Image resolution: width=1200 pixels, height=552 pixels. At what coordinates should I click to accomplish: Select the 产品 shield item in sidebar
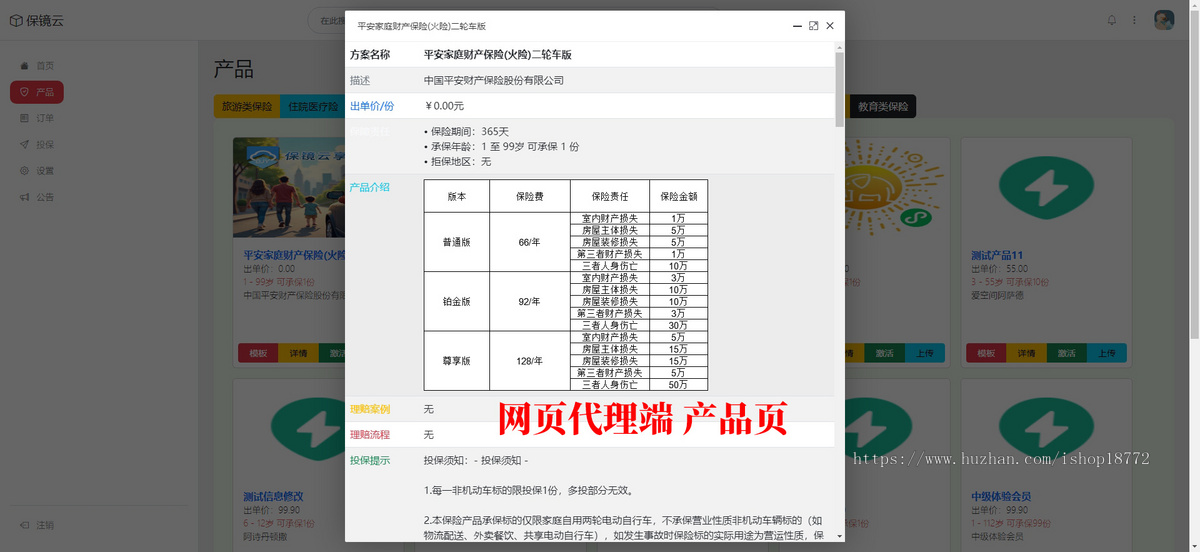pyautogui.click(x=37, y=92)
